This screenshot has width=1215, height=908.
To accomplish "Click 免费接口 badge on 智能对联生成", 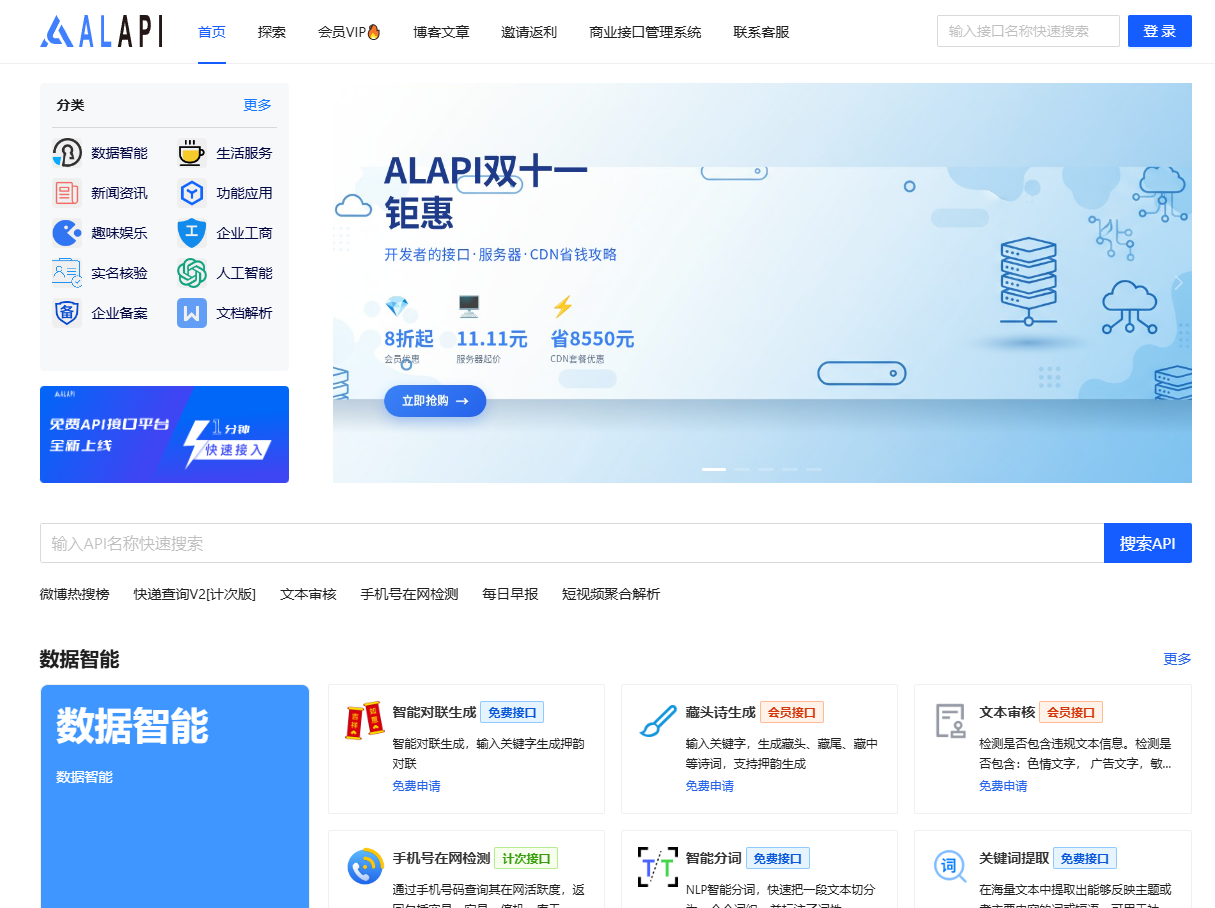I will click(x=512, y=713).
